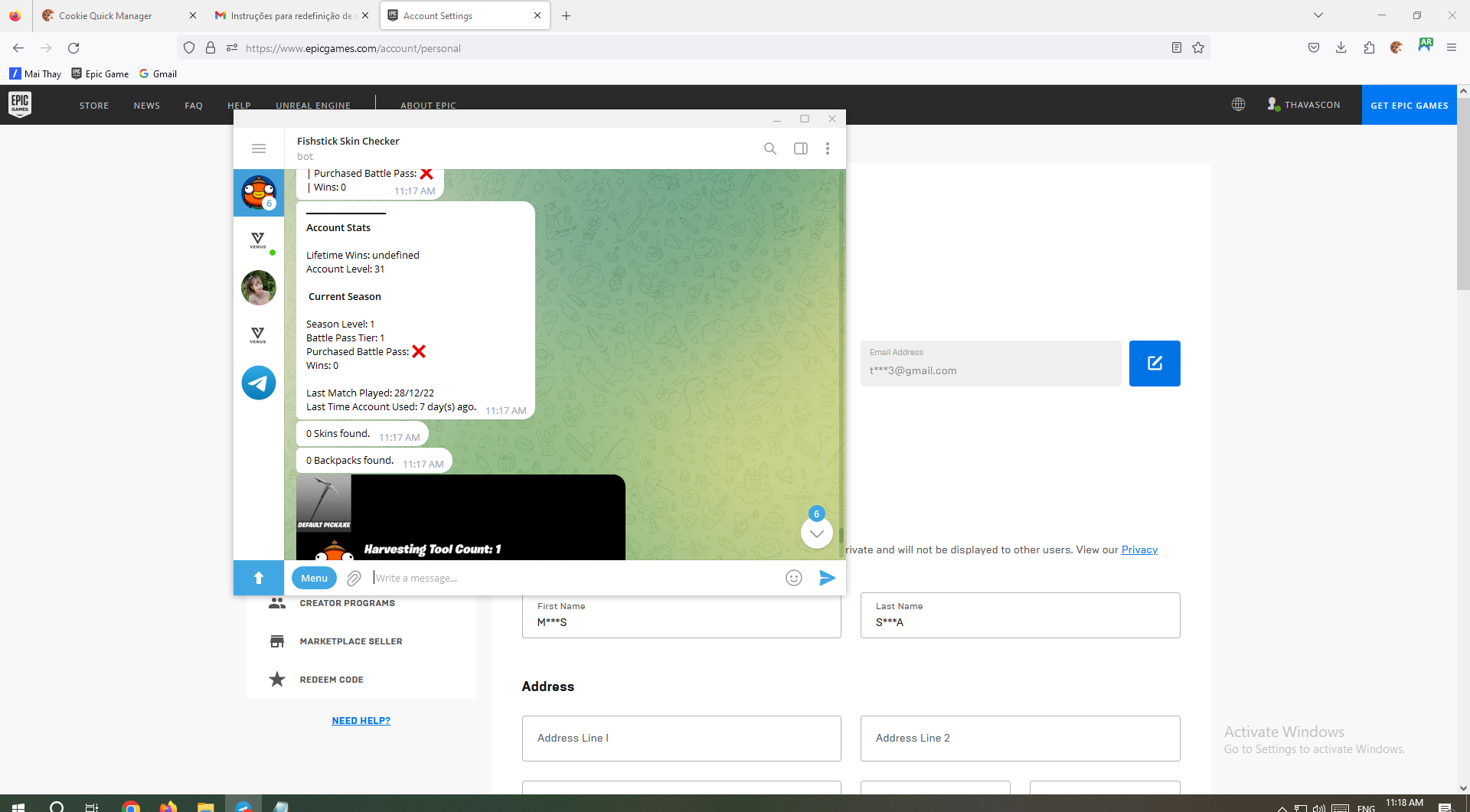
Task: Open Redeem Code in account sidebar
Action: click(x=332, y=680)
